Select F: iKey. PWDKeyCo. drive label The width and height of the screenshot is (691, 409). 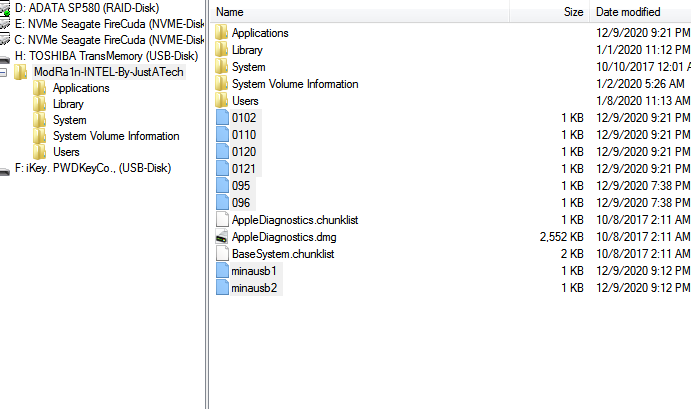point(93,168)
